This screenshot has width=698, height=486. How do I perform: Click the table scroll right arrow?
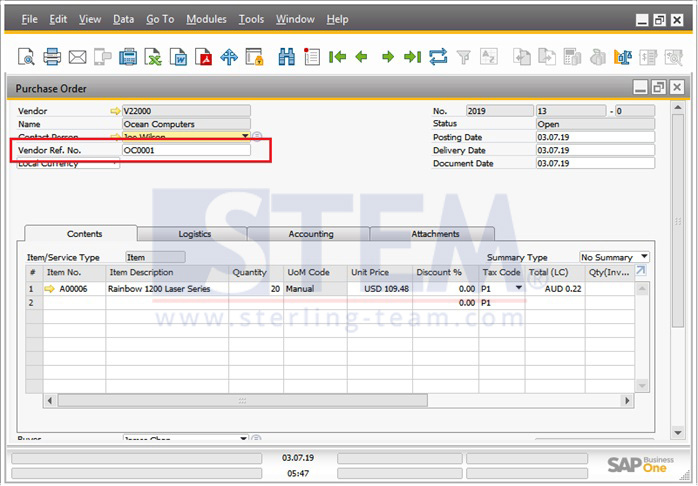pos(628,401)
